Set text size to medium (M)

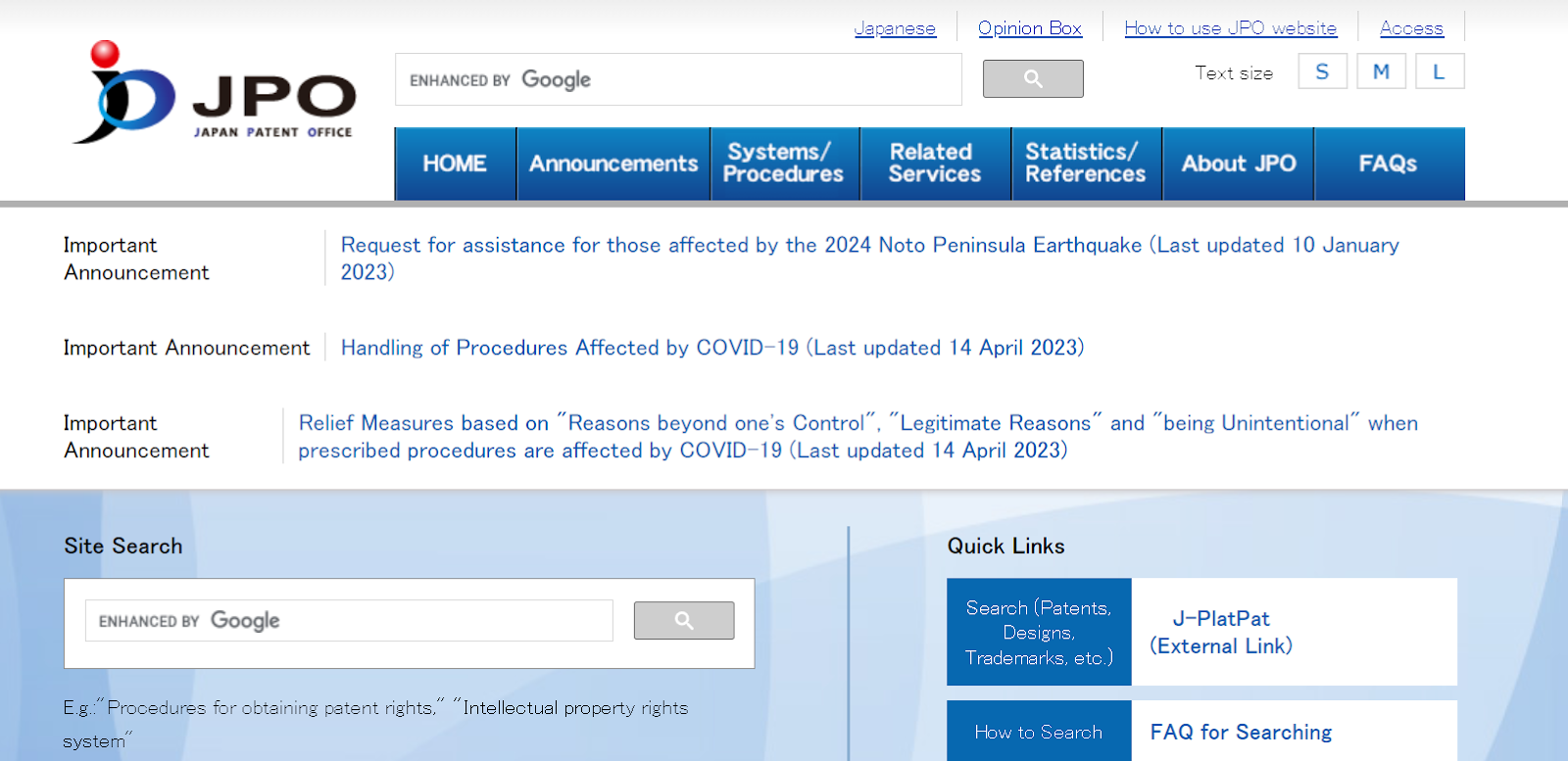[x=1381, y=71]
